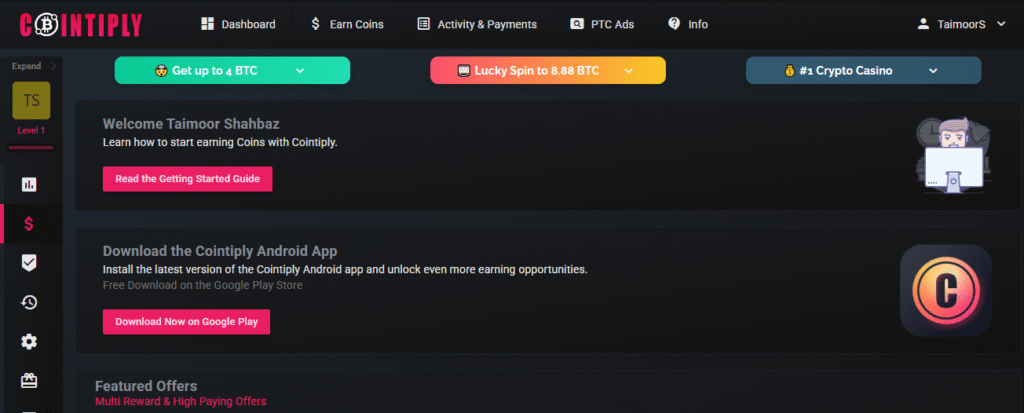Click the Featured Offers heading

[x=146, y=386]
